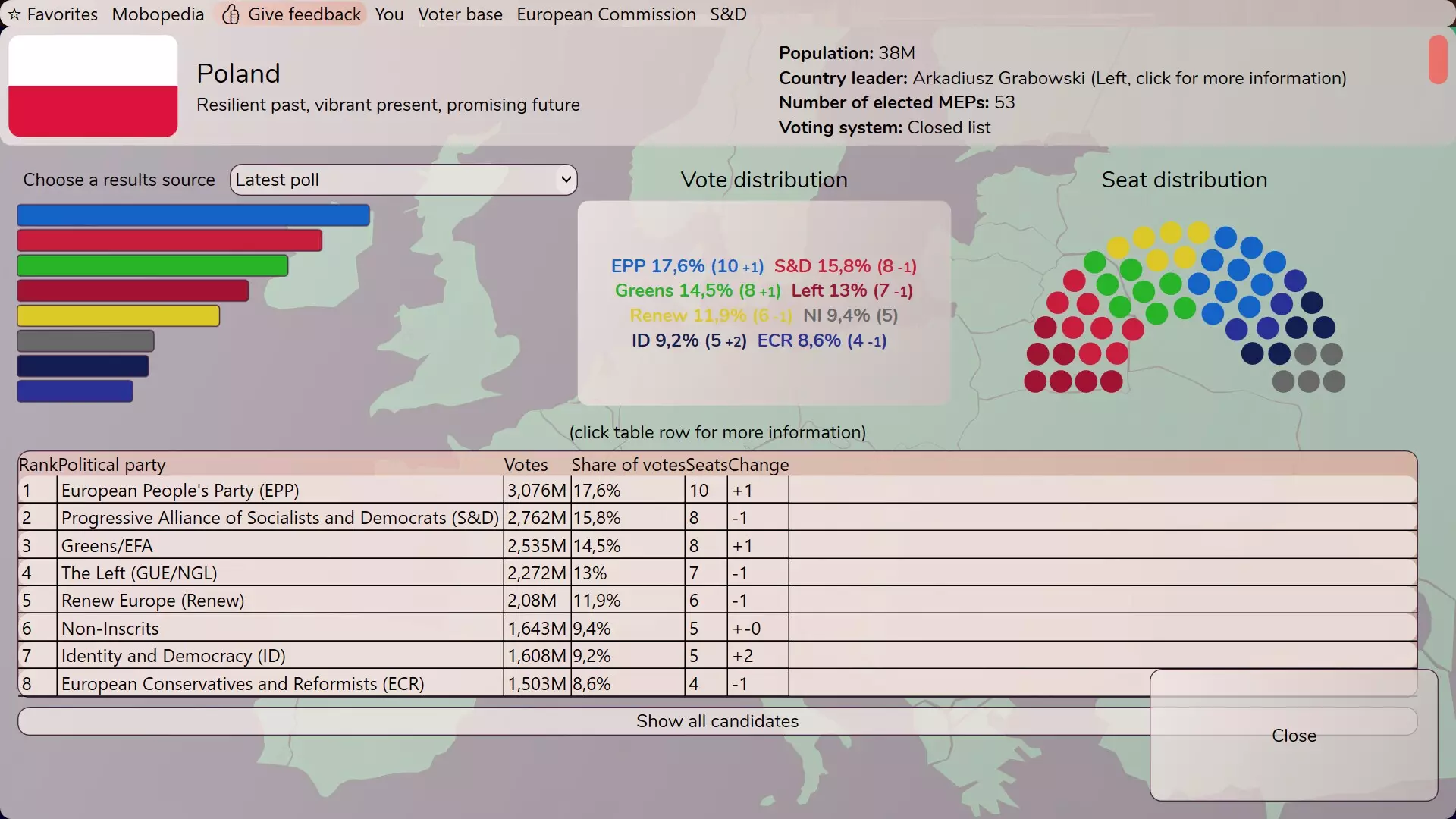Open the results source dropdown
Image resolution: width=1456 pixels, height=819 pixels.
pos(403,180)
